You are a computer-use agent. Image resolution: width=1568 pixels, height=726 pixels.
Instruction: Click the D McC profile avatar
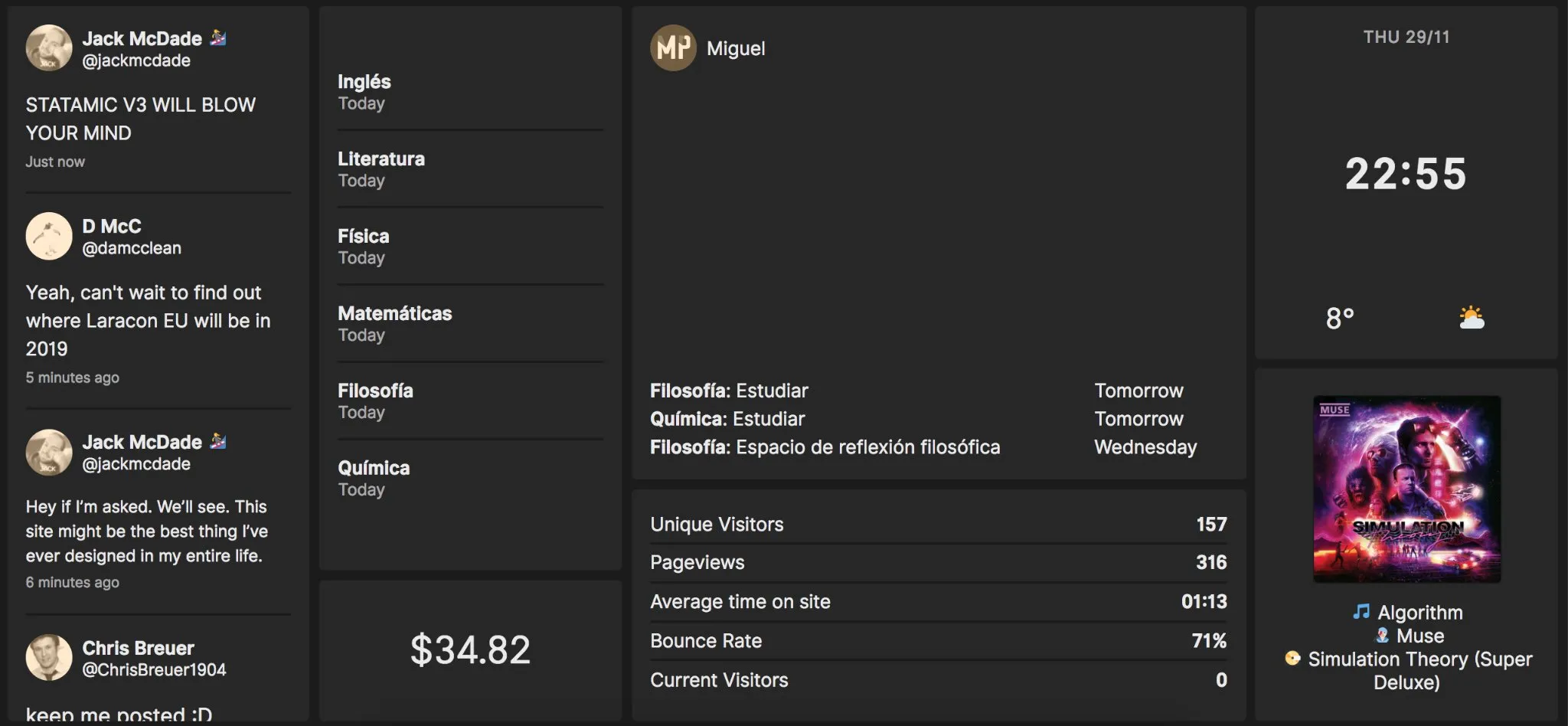(49, 237)
